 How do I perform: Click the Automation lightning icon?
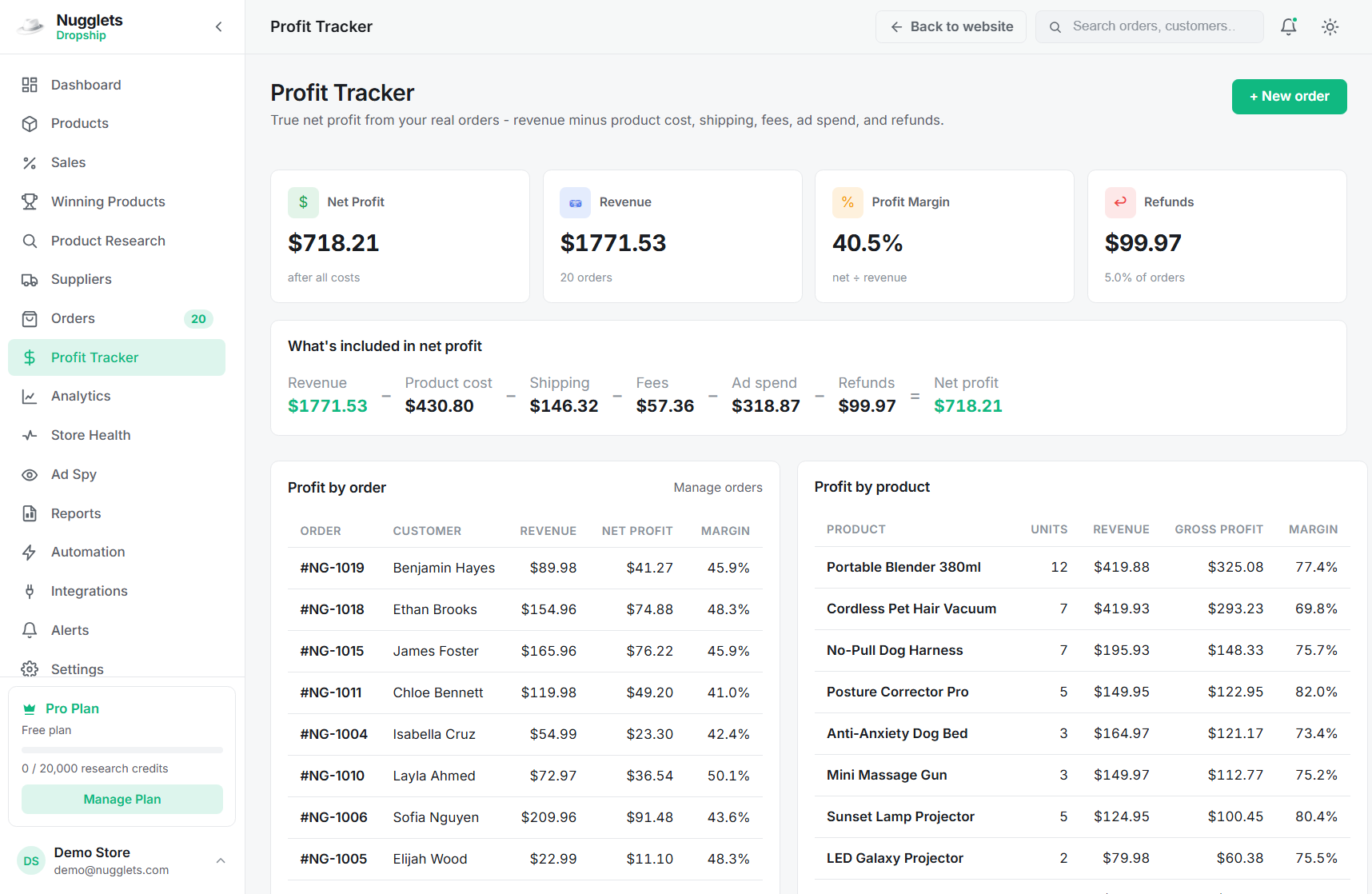30,553
